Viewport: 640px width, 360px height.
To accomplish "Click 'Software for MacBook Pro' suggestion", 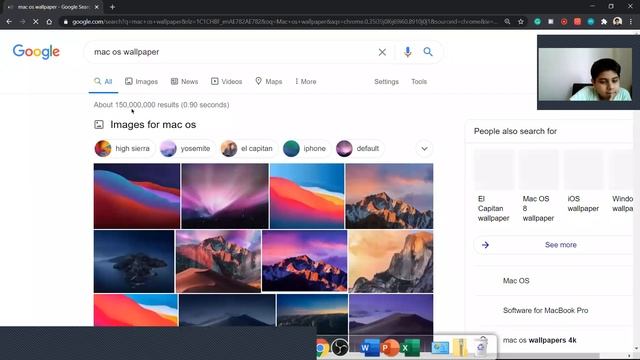I will pos(545,311).
